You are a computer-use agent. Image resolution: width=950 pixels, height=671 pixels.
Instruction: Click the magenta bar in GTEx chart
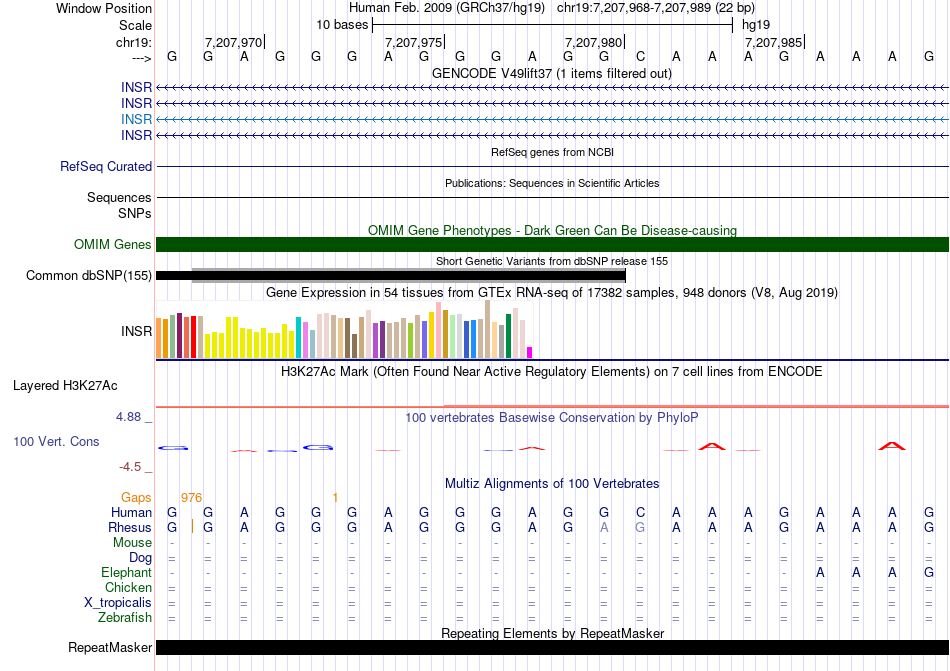pyautogui.click(x=530, y=351)
